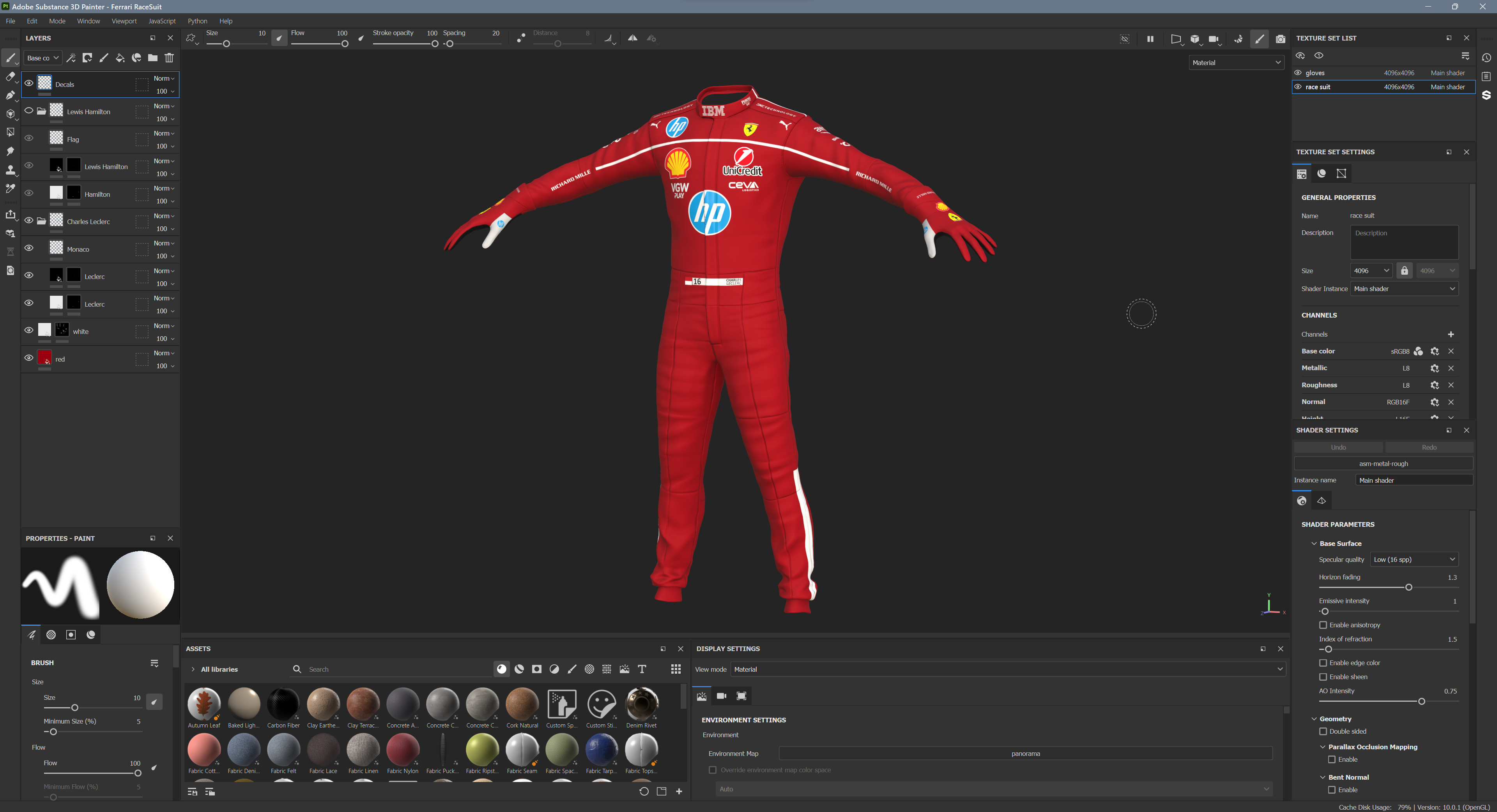The width and height of the screenshot is (1497, 812).
Task: Click the refresh icon in Assets footer
Action: [x=644, y=791]
